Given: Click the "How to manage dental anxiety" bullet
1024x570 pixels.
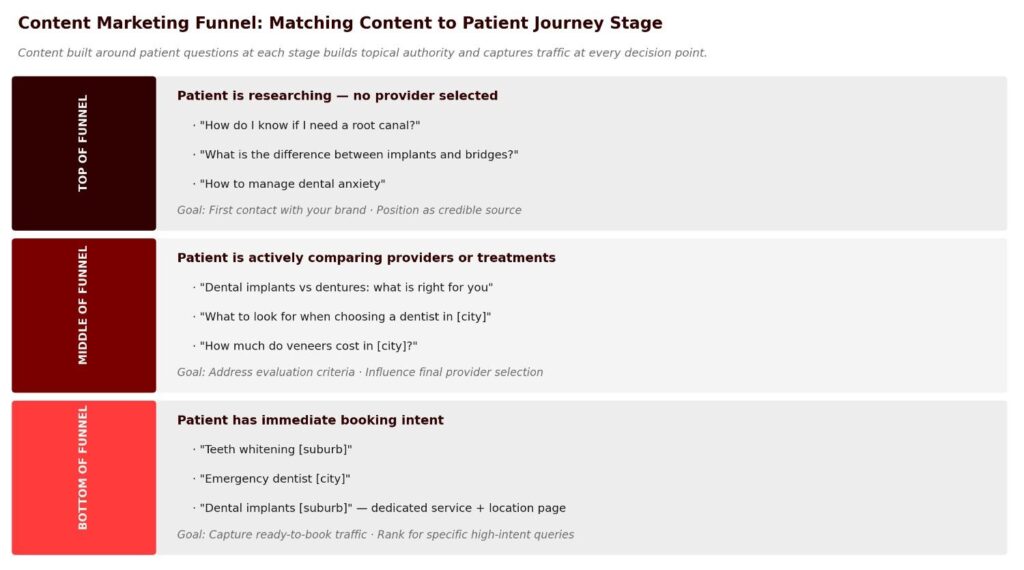Looking at the screenshot, I should [x=292, y=184].
